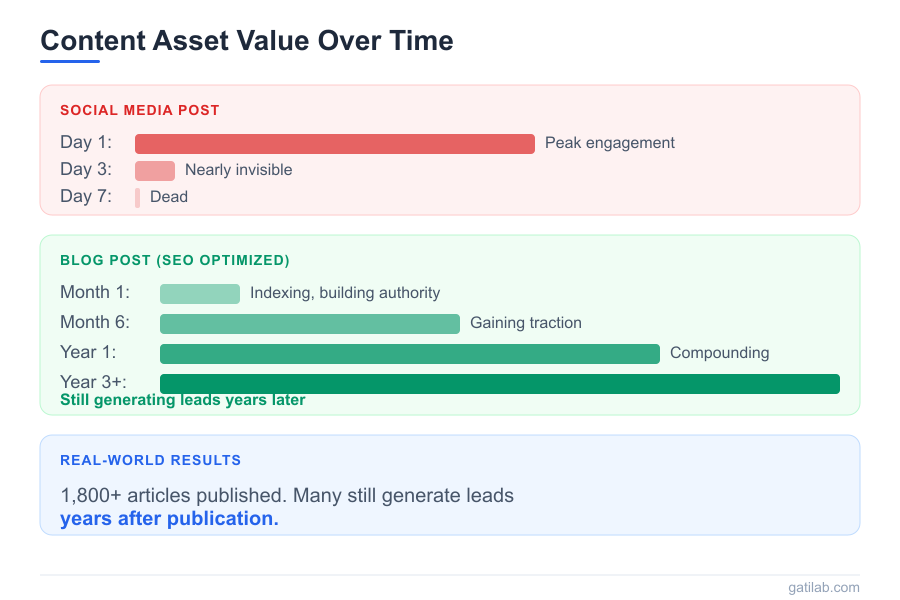Screen dimensions: 900x600
Task: Click the light green Month 1 bar
Action: coord(200,294)
